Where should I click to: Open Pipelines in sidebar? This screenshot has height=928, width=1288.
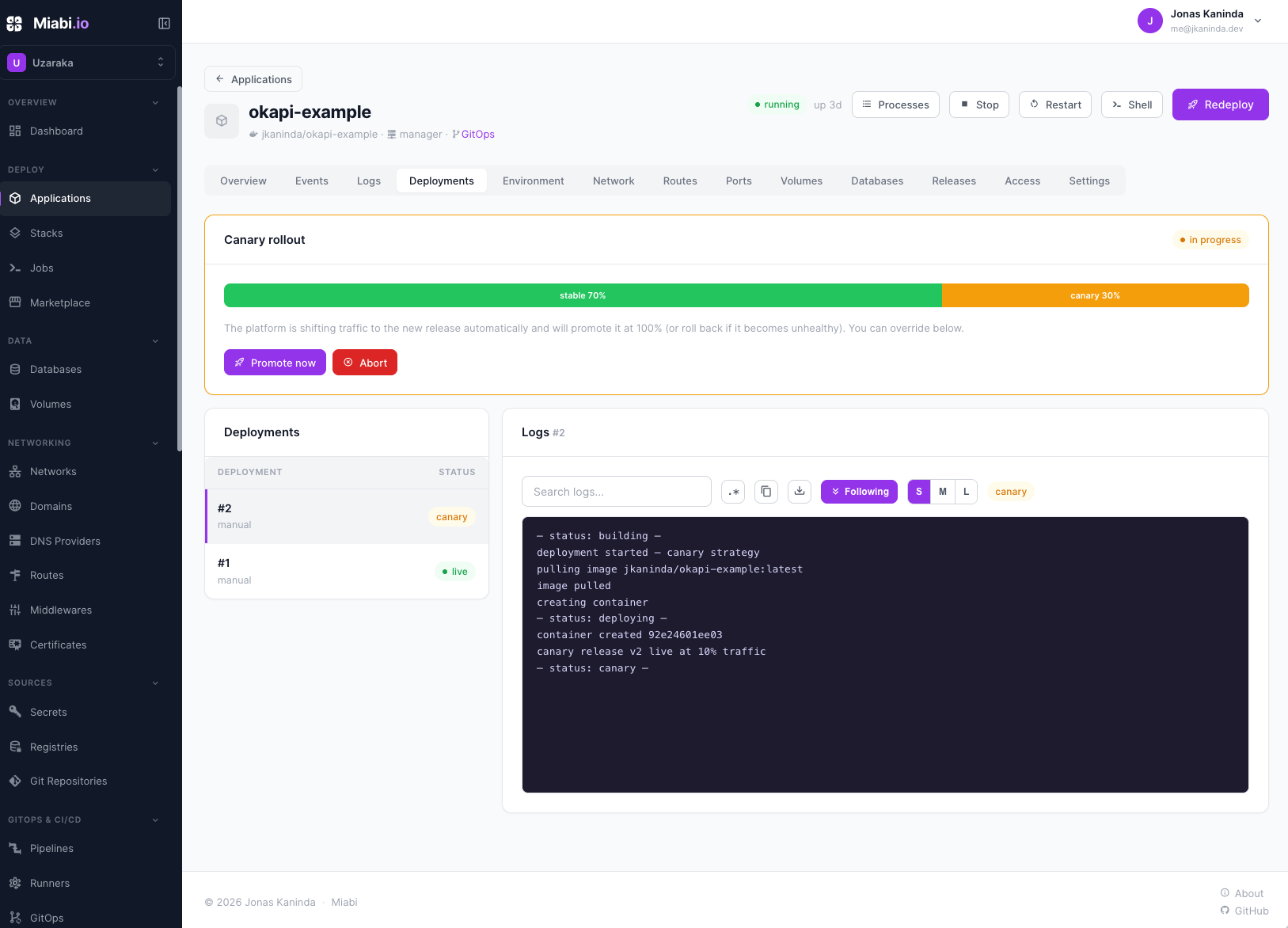pyautogui.click(x=85, y=849)
